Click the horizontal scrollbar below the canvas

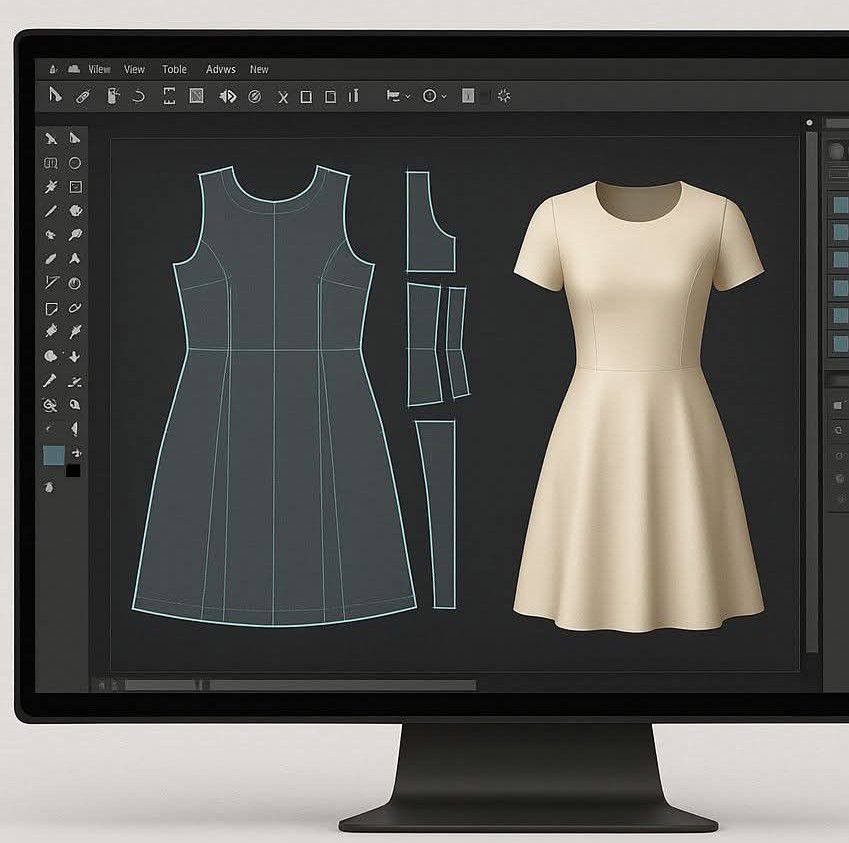[301, 685]
